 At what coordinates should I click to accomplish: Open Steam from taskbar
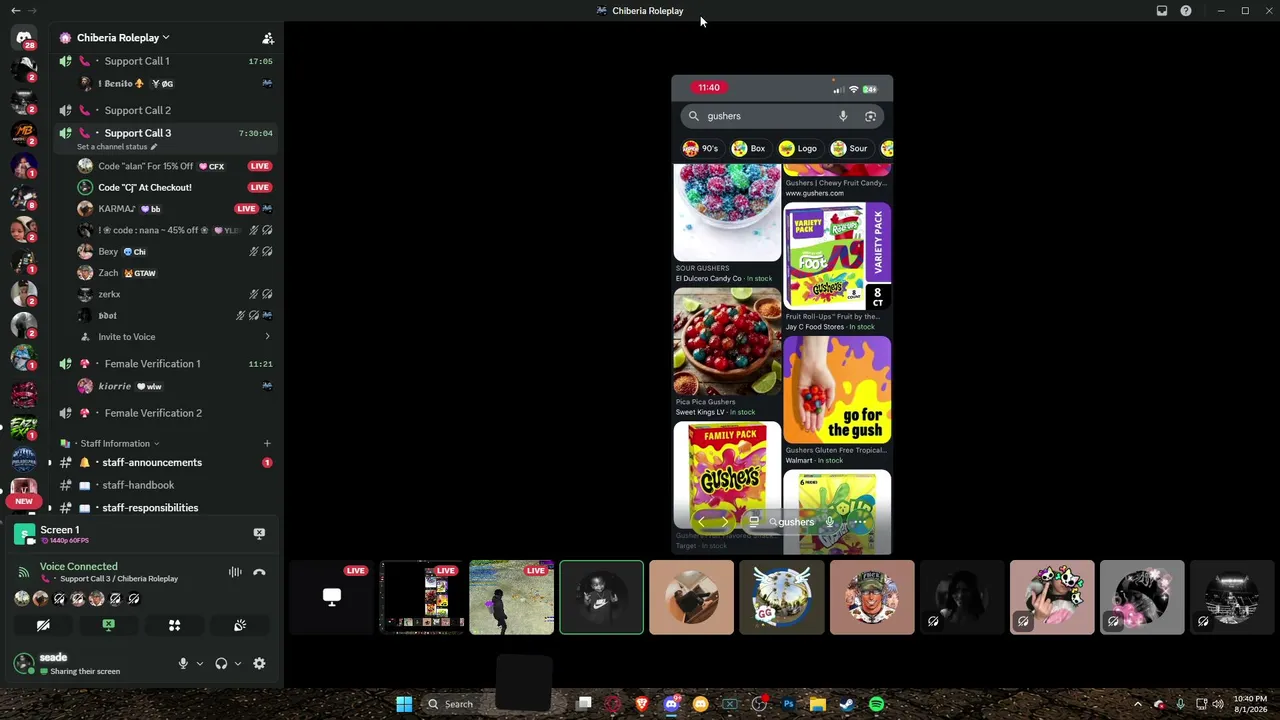(x=847, y=704)
